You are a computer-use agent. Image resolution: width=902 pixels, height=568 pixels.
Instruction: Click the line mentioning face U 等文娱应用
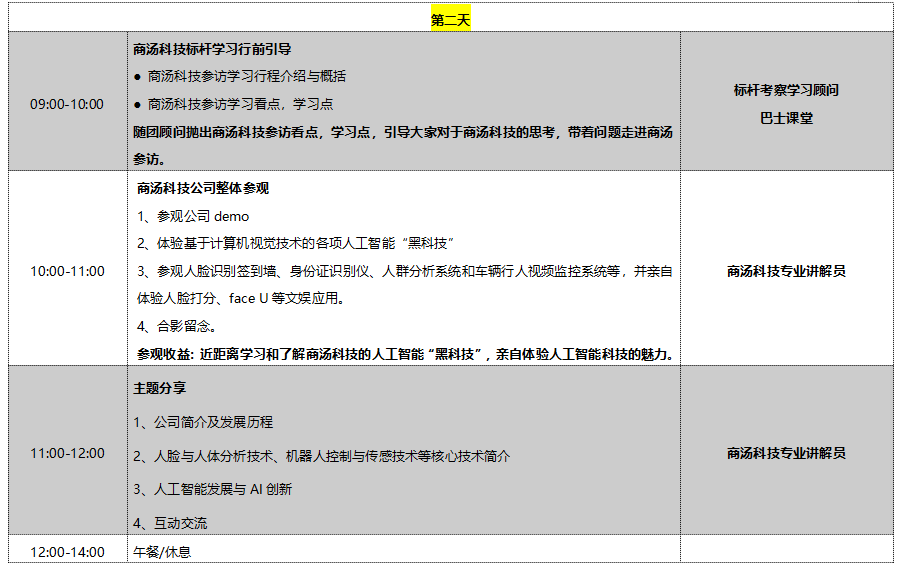pyautogui.click(x=240, y=298)
